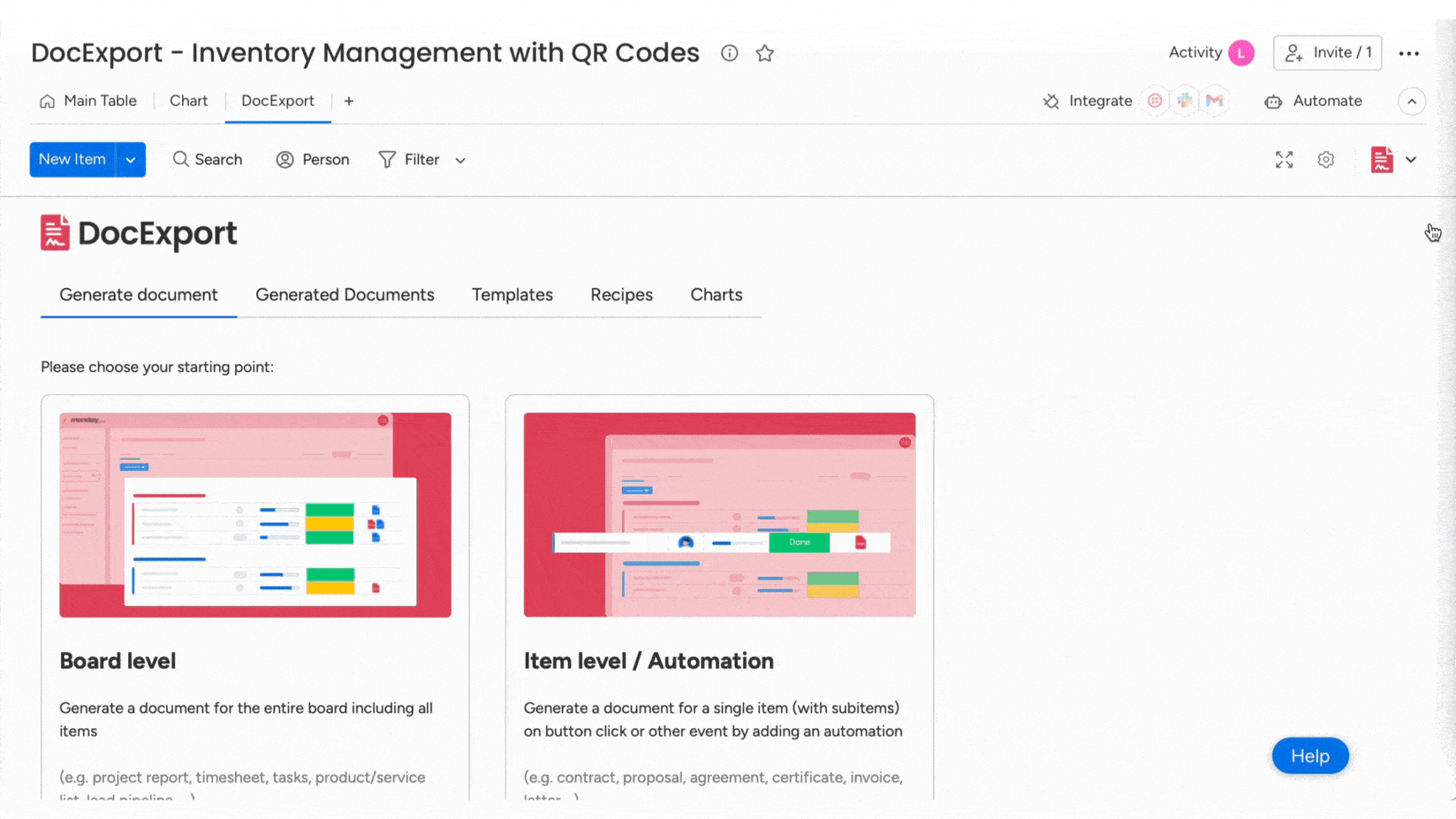This screenshot has height=819, width=1456.
Task: Select the Board level thumbnail image
Action: tap(255, 515)
